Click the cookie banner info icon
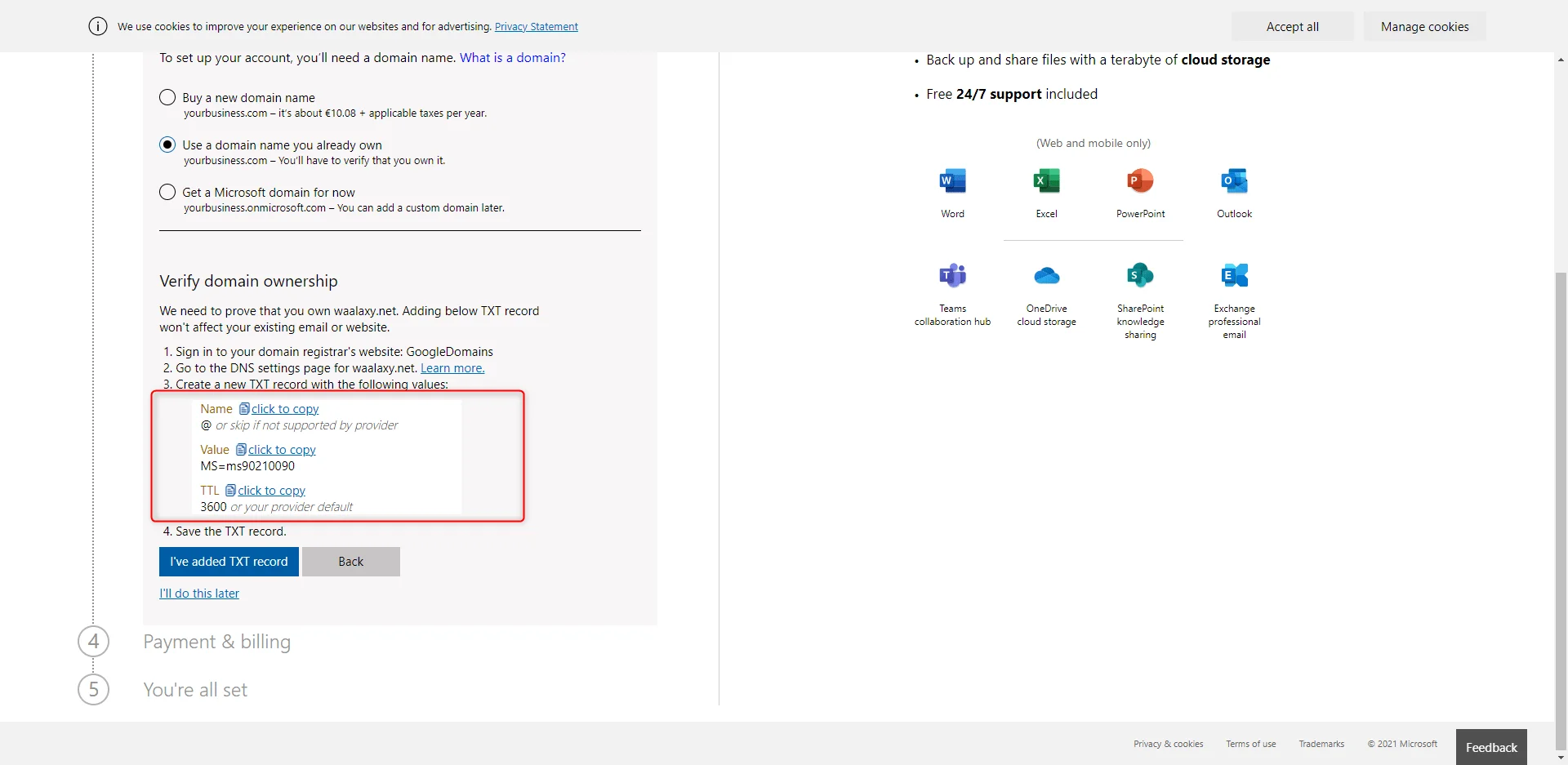Image resolution: width=1568 pixels, height=765 pixels. [x=98, y=26]
